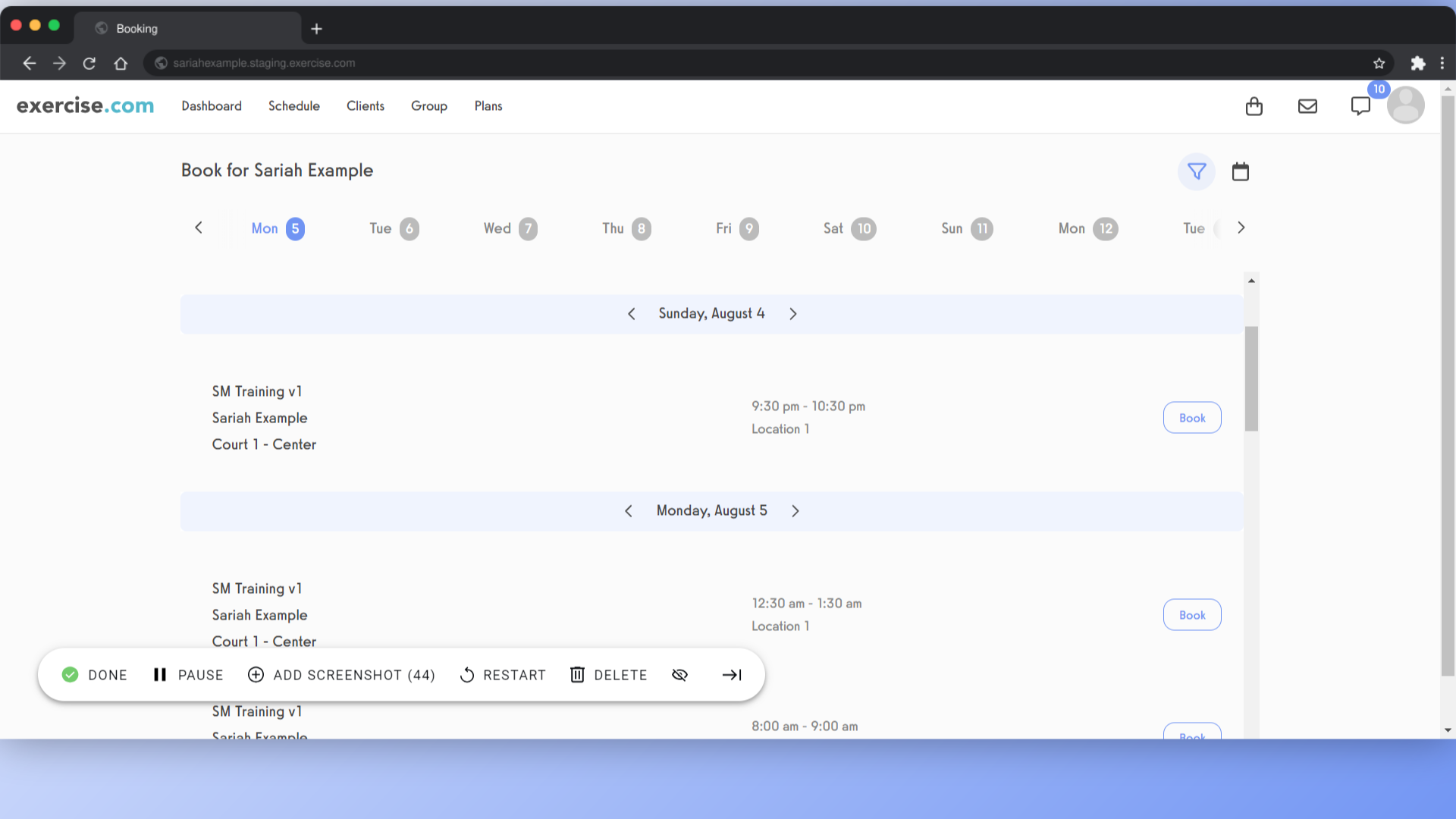Screen dimensions: 1456x819
Task: Go to day after Sunday, August 4
Action: coord(793,314)
